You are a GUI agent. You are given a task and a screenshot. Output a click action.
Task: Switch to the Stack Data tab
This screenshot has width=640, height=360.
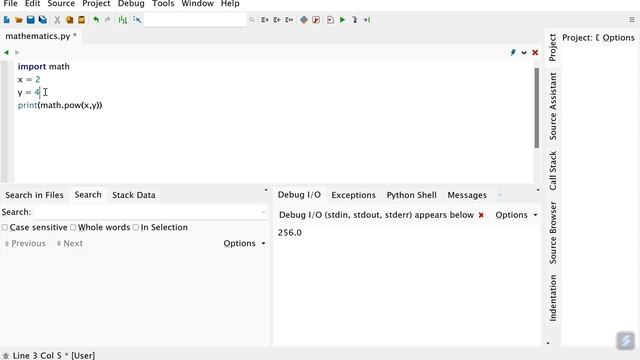click(133, 195)
